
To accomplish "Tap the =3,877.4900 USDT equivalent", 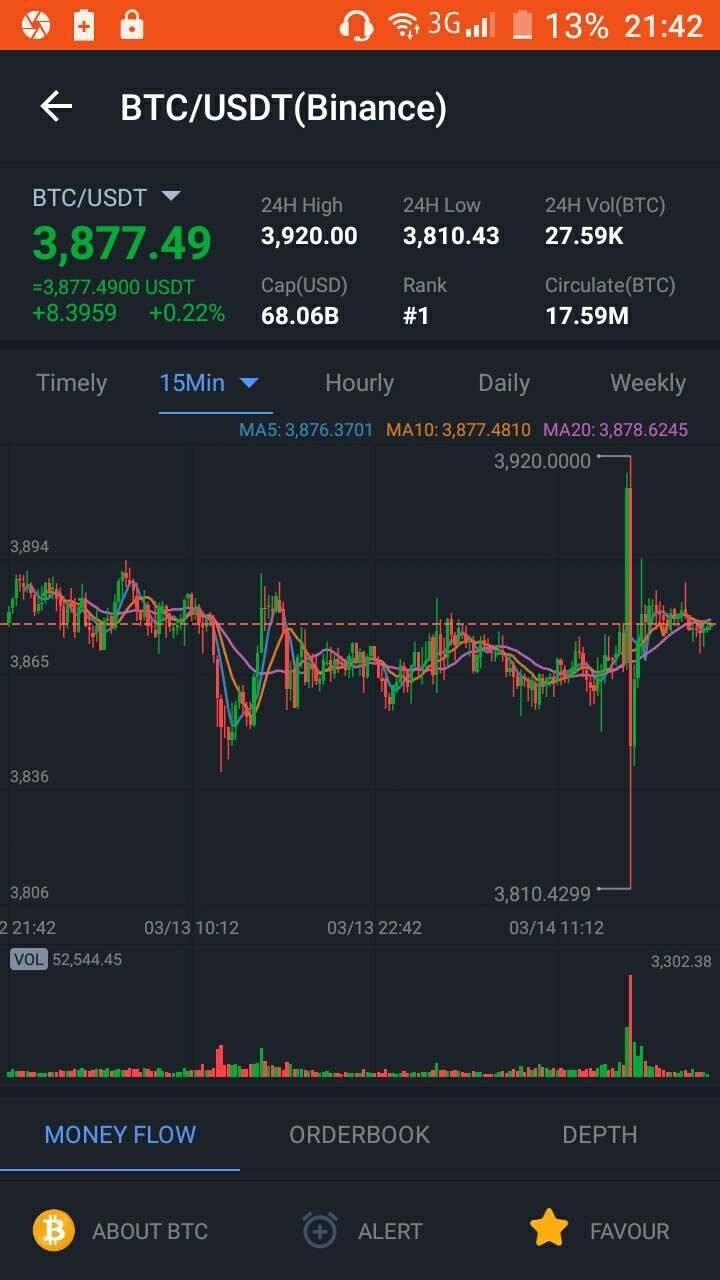I will [x=113, y=287].
